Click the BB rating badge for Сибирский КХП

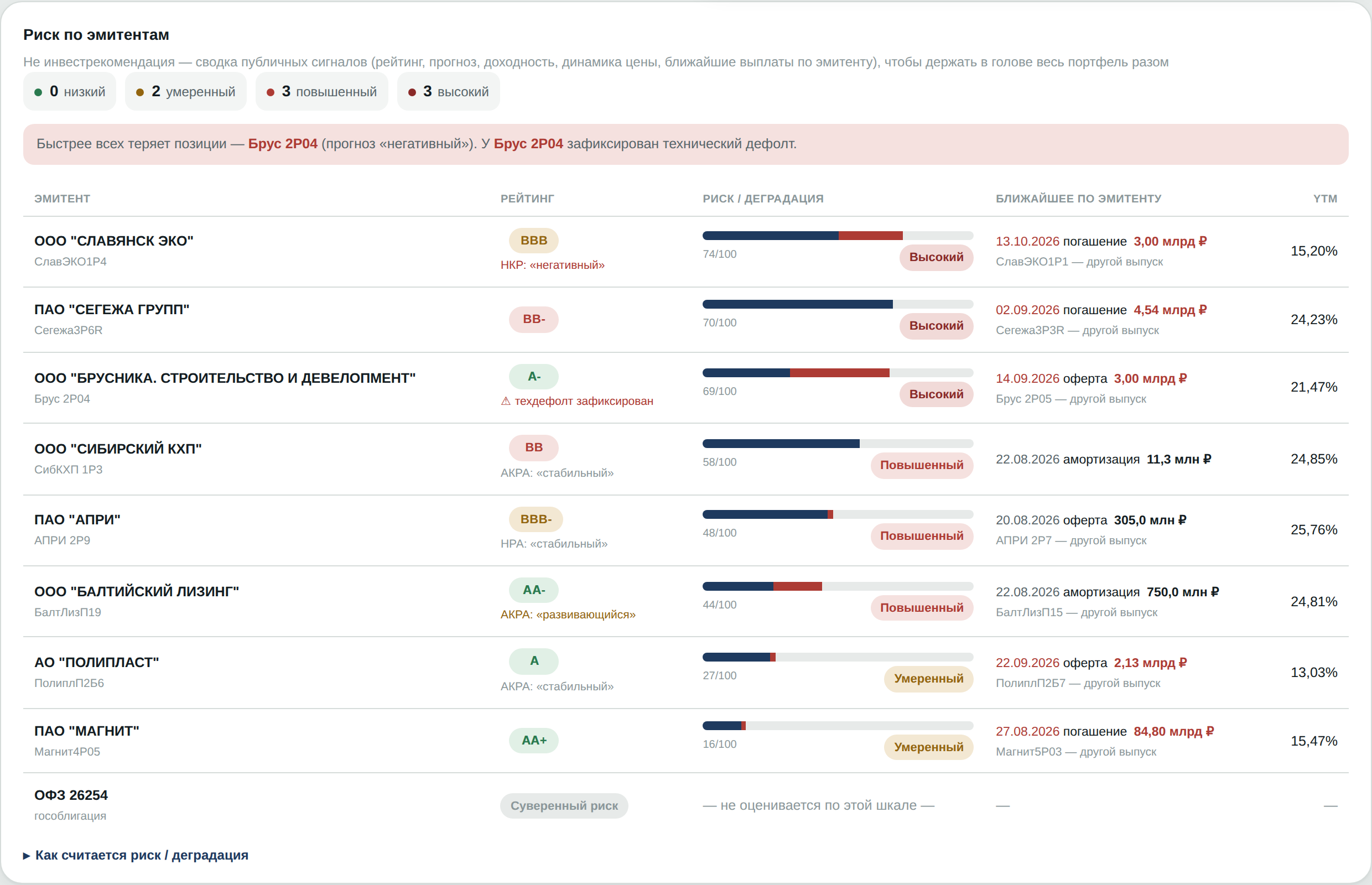point(533,447)
